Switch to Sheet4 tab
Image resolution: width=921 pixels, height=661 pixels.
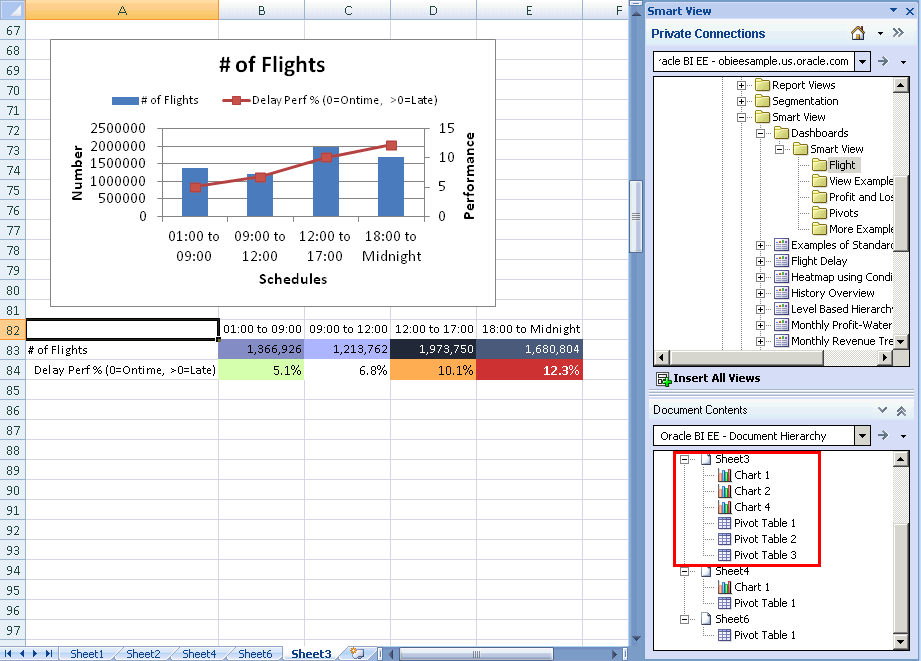pyautogui.click(x=199, y=653)
